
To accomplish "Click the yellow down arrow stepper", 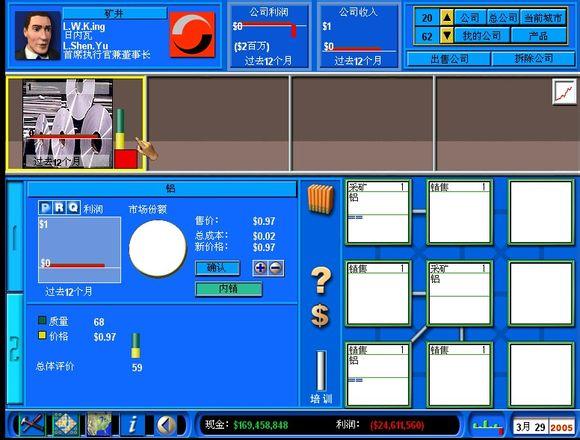I will 447,36.
